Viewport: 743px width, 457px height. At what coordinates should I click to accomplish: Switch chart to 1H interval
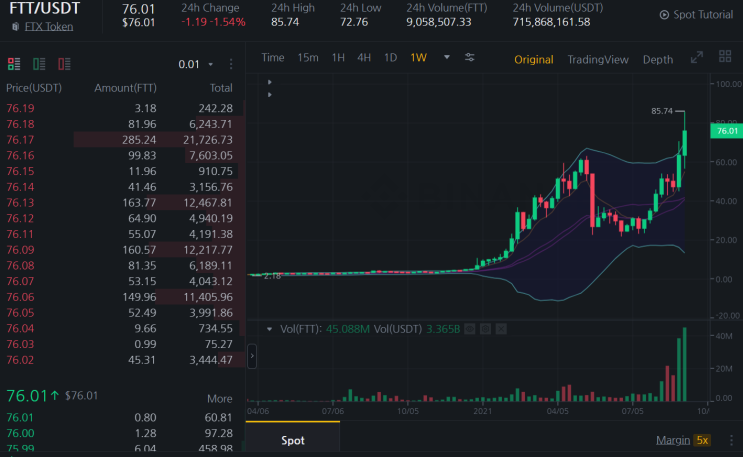pyautogui.click(x=338, y=58)
